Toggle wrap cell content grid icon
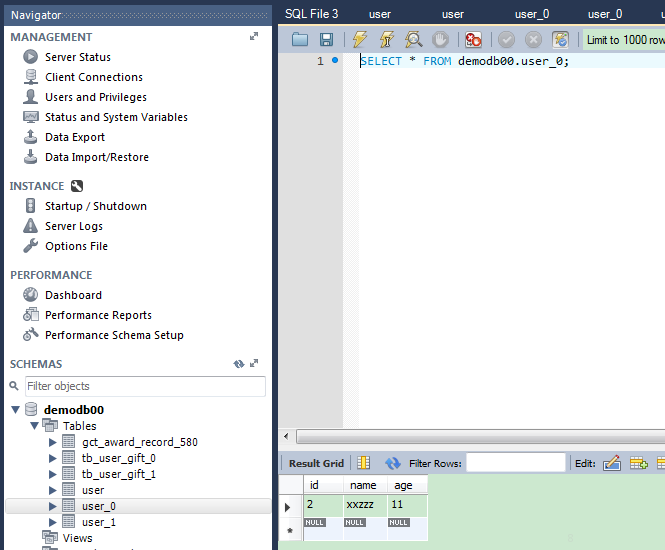 coord(363,463)
